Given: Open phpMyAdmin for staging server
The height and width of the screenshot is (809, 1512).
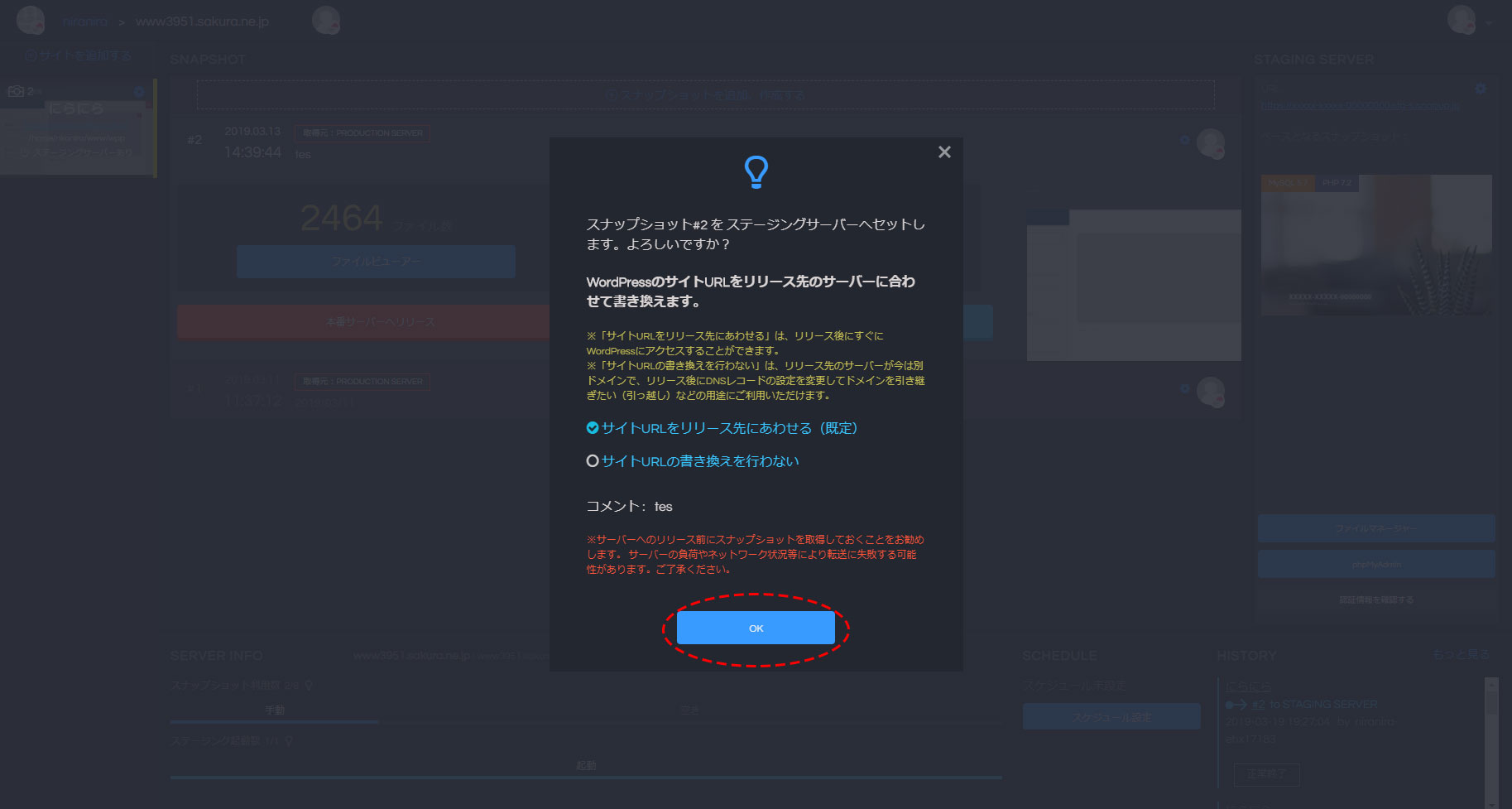Looking at the screenshot, I should click(x=1375, y=565).
